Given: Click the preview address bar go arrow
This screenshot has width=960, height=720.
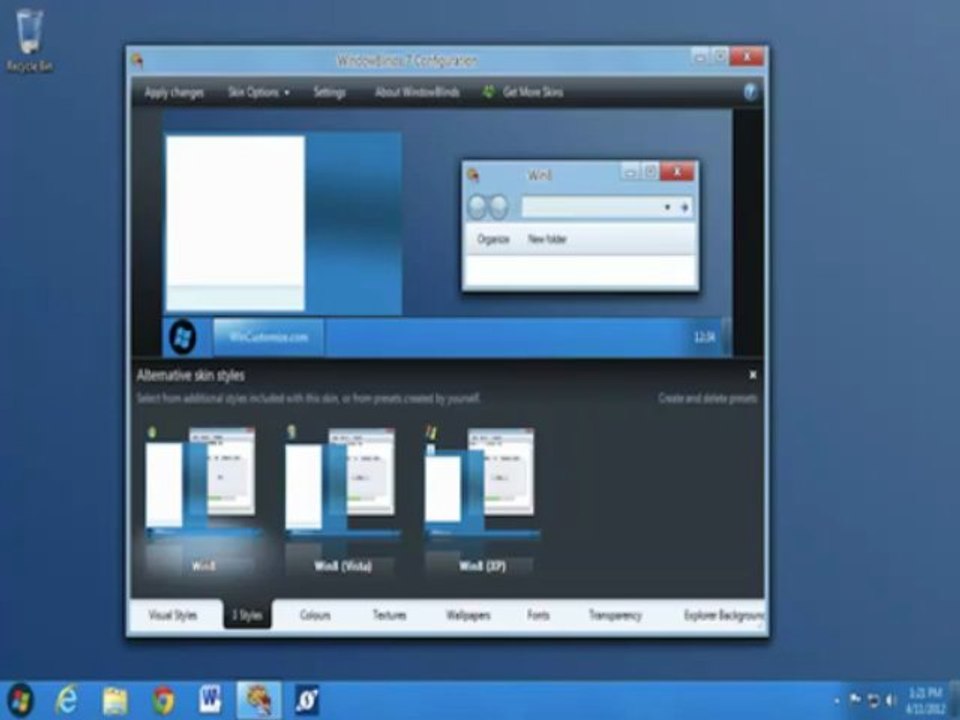Looking at the screenshot, I should tap(685, 208).
